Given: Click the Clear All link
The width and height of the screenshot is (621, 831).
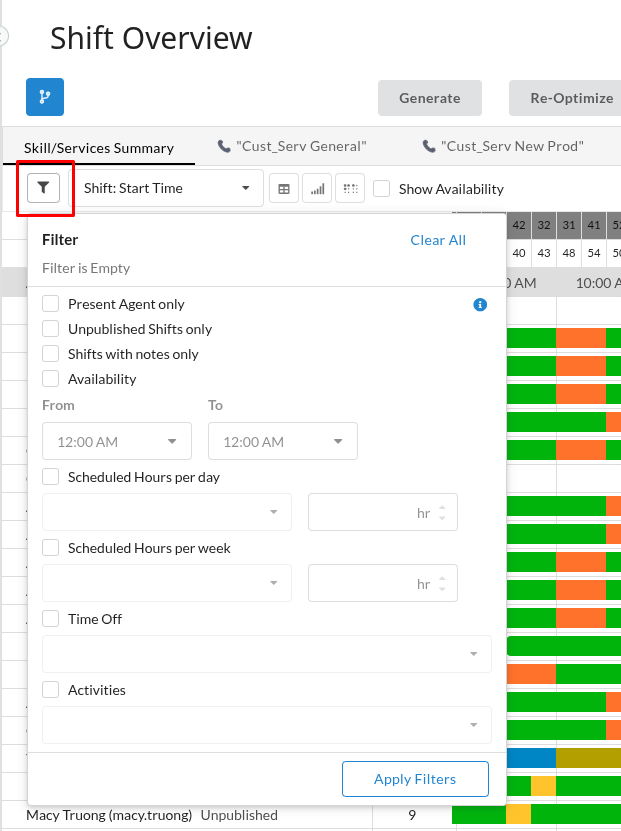Looking at the screenshot, I should point(438,240).
